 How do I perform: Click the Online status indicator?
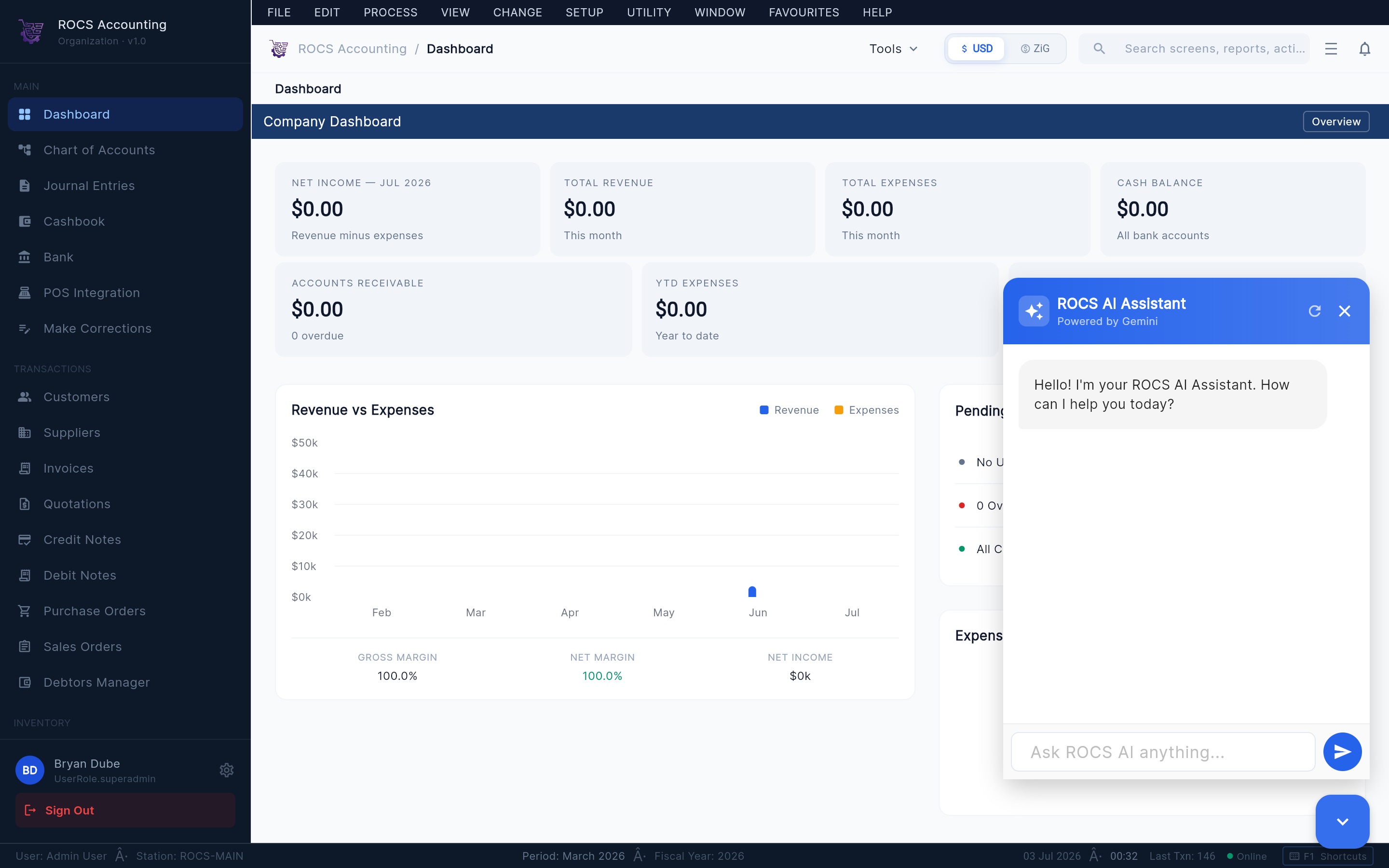(x=1247, y=856)
